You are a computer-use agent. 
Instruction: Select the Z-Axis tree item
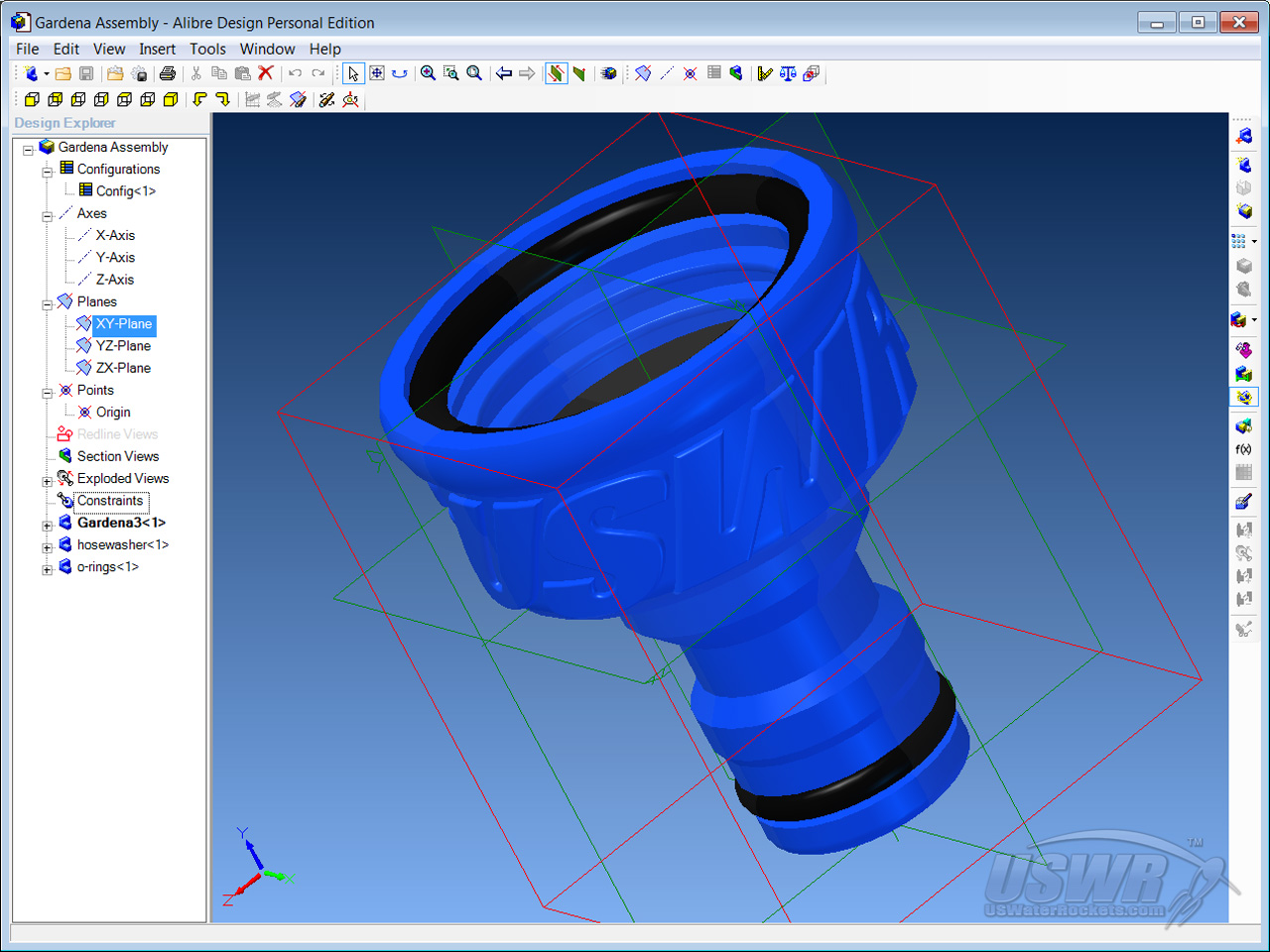[x=115, y=280]
